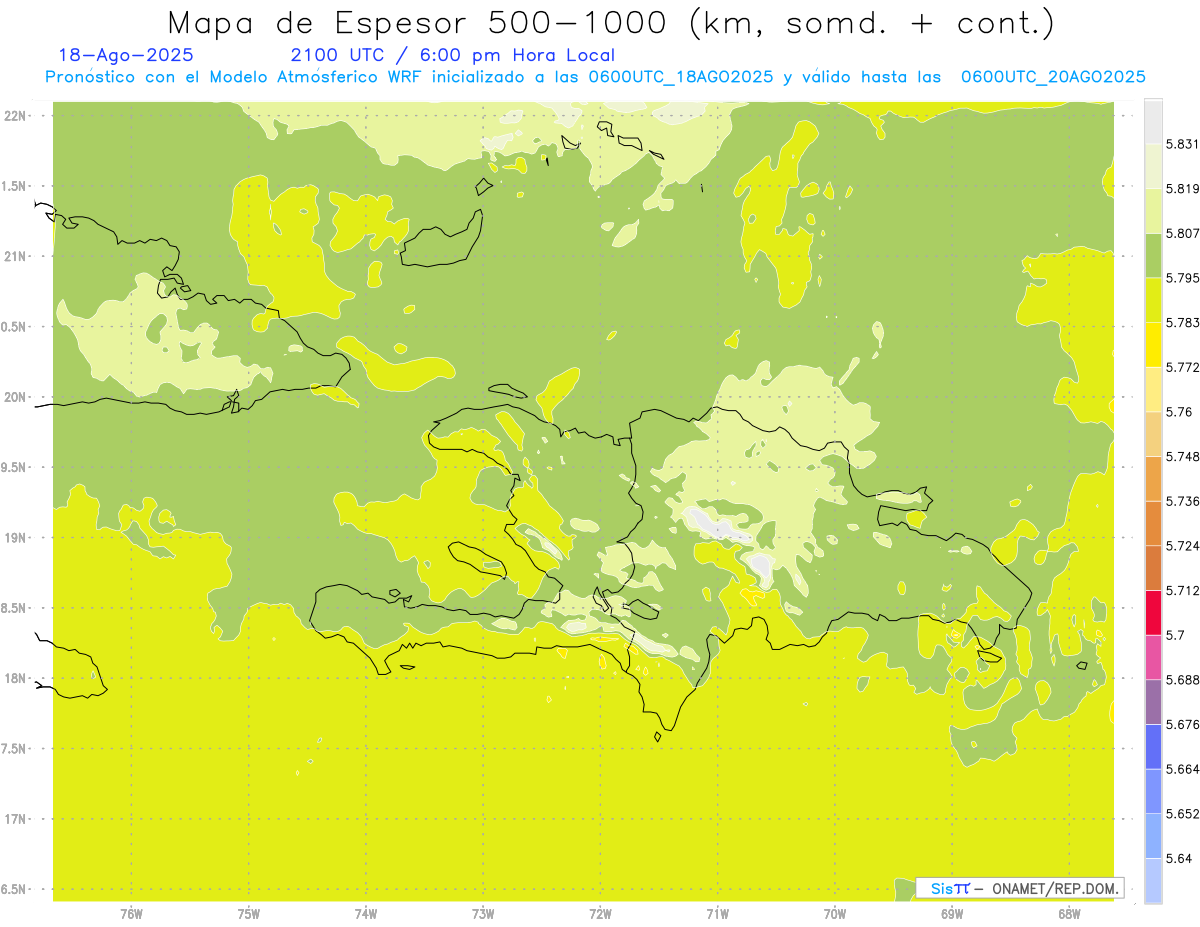
Task: Click the longitude label '74W'
Action: (x=366, y=914)
